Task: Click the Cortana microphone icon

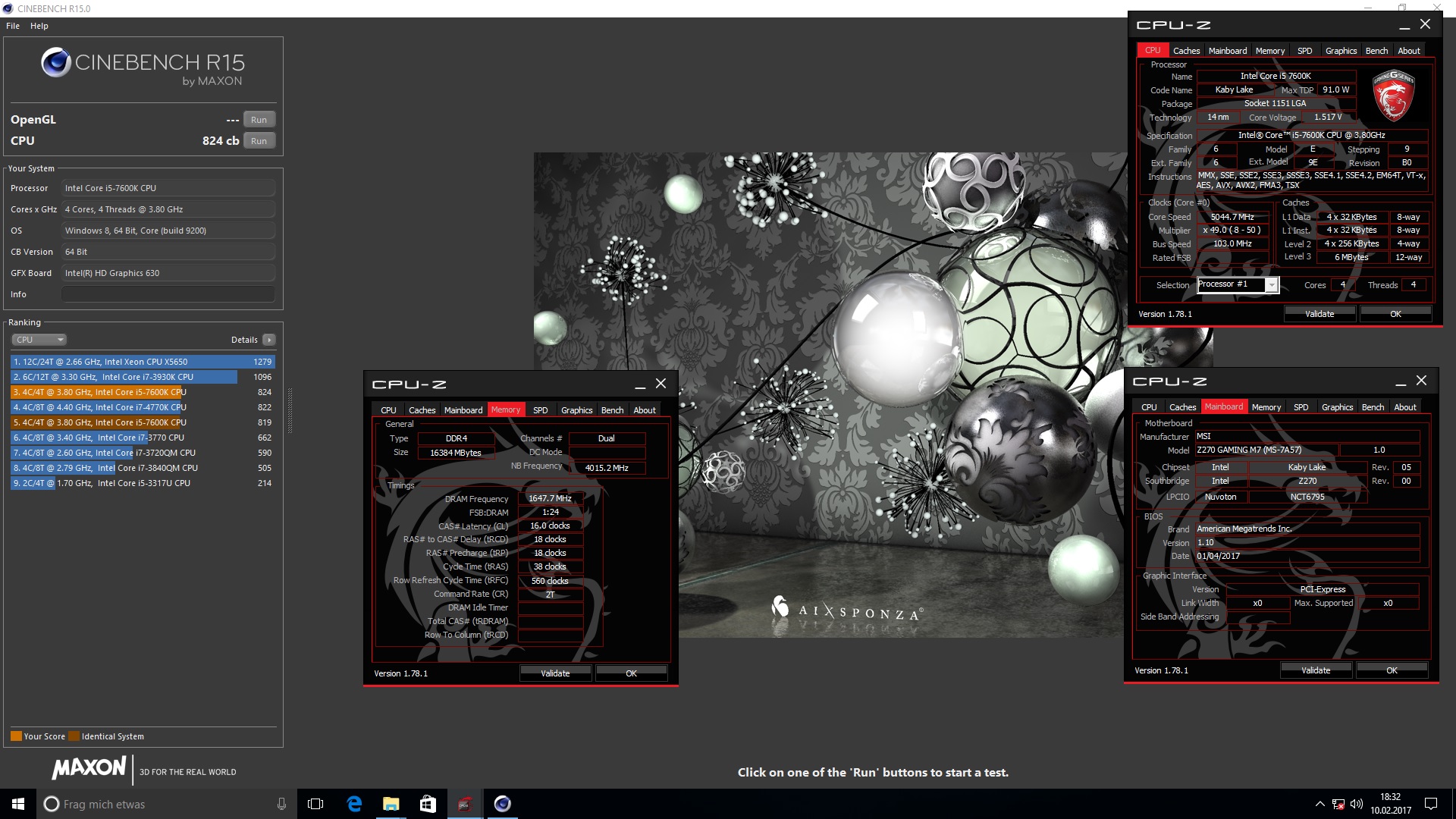Action: pos(281,804)
